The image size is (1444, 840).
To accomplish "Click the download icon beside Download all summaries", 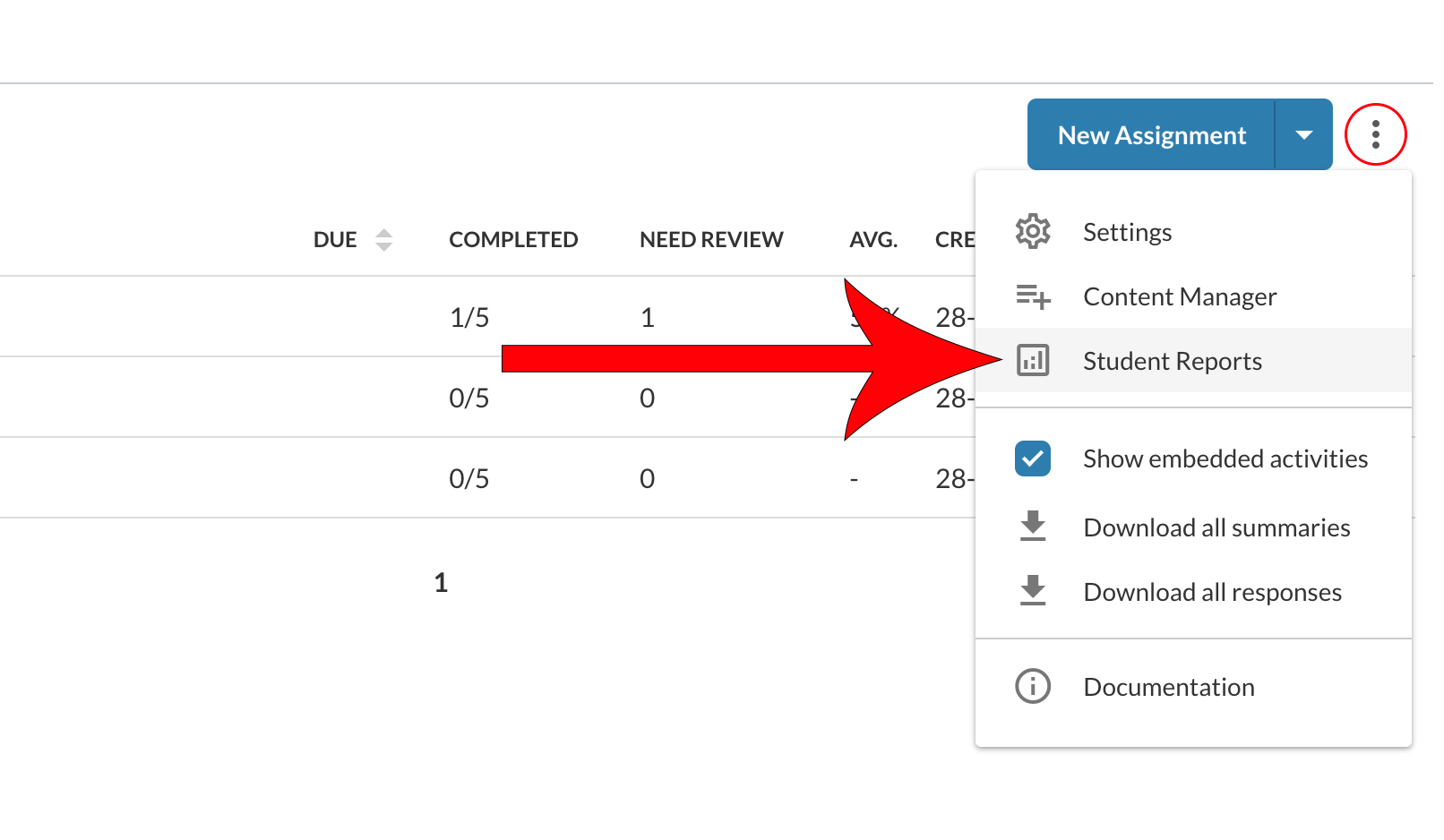I will tap(1033, 527).
